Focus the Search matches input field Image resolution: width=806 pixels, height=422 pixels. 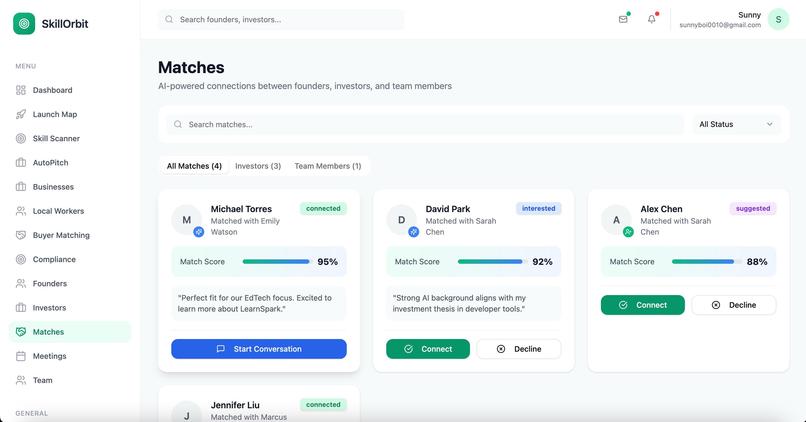click(x=425, y=124)
